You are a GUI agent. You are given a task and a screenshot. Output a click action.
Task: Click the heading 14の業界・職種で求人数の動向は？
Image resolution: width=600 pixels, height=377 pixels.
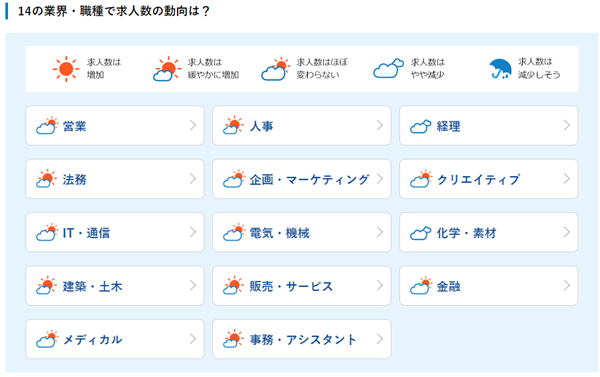(114, 11)
